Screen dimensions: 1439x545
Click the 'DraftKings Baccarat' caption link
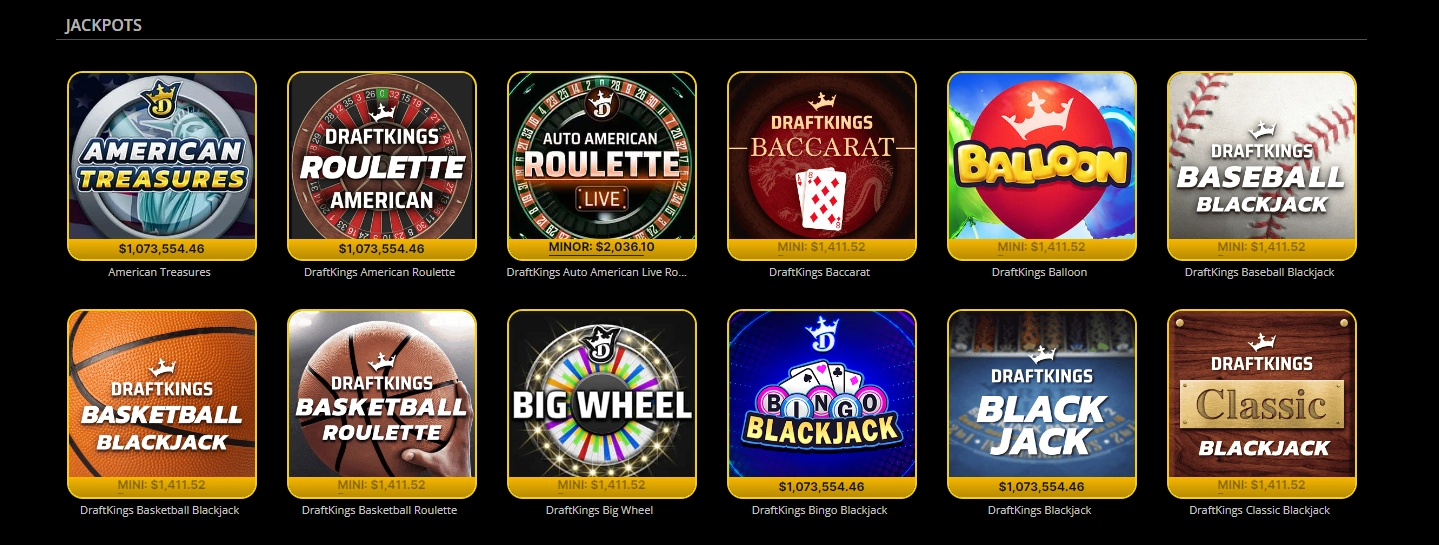point(820,272)
